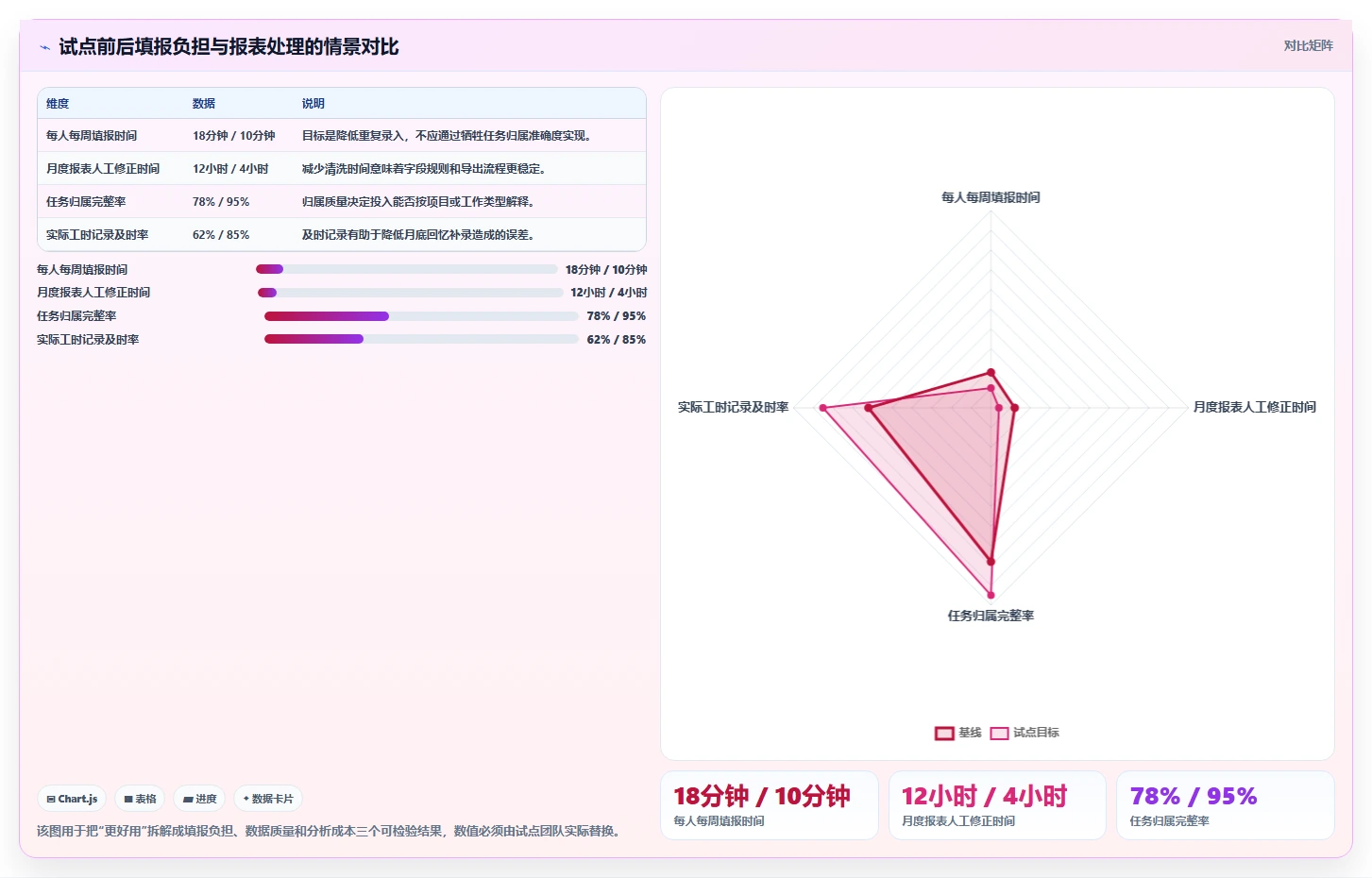
Task: Click radar axis label 每人每周填报时间
Action: (x=991, y=197)
